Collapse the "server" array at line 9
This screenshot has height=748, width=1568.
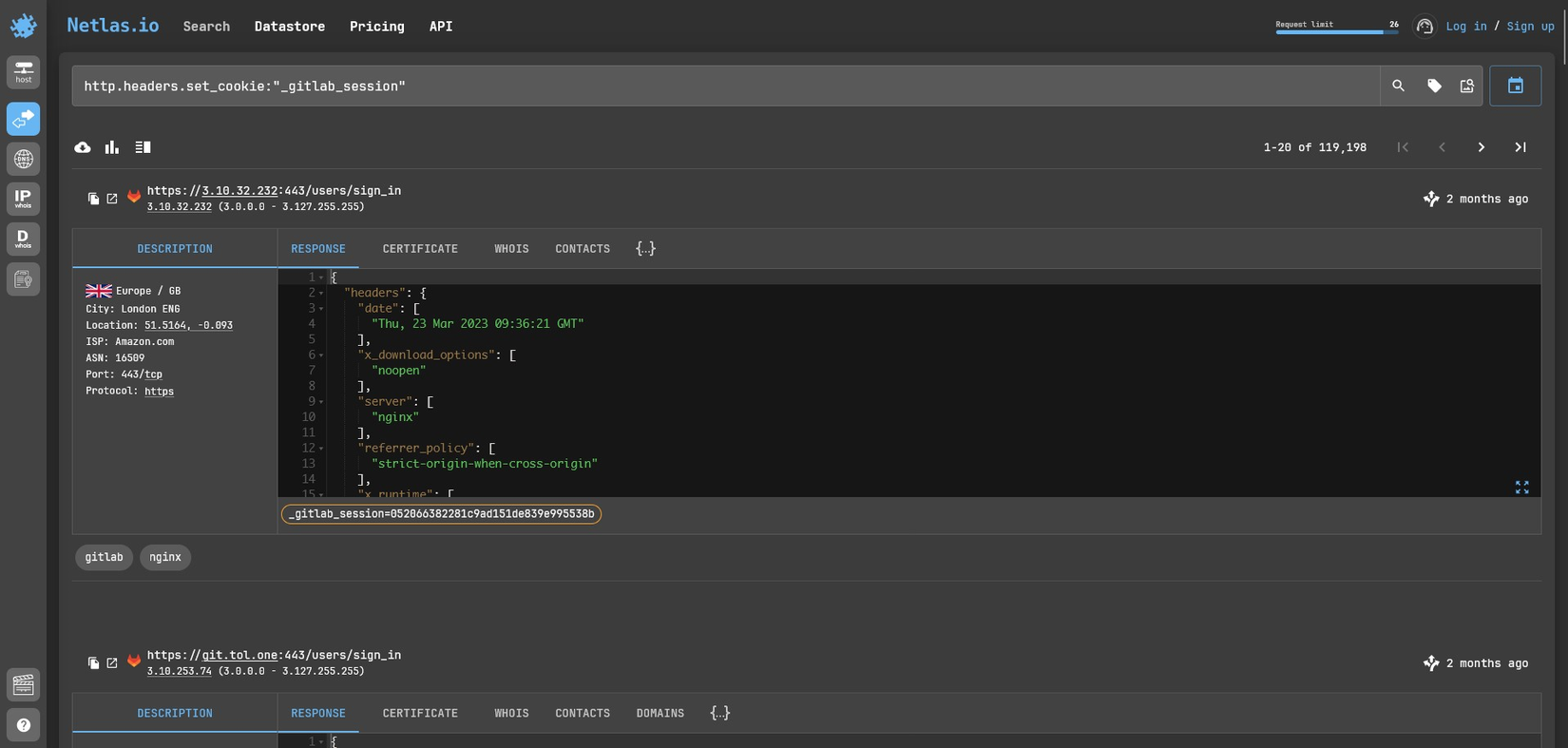tap(321, 402)
